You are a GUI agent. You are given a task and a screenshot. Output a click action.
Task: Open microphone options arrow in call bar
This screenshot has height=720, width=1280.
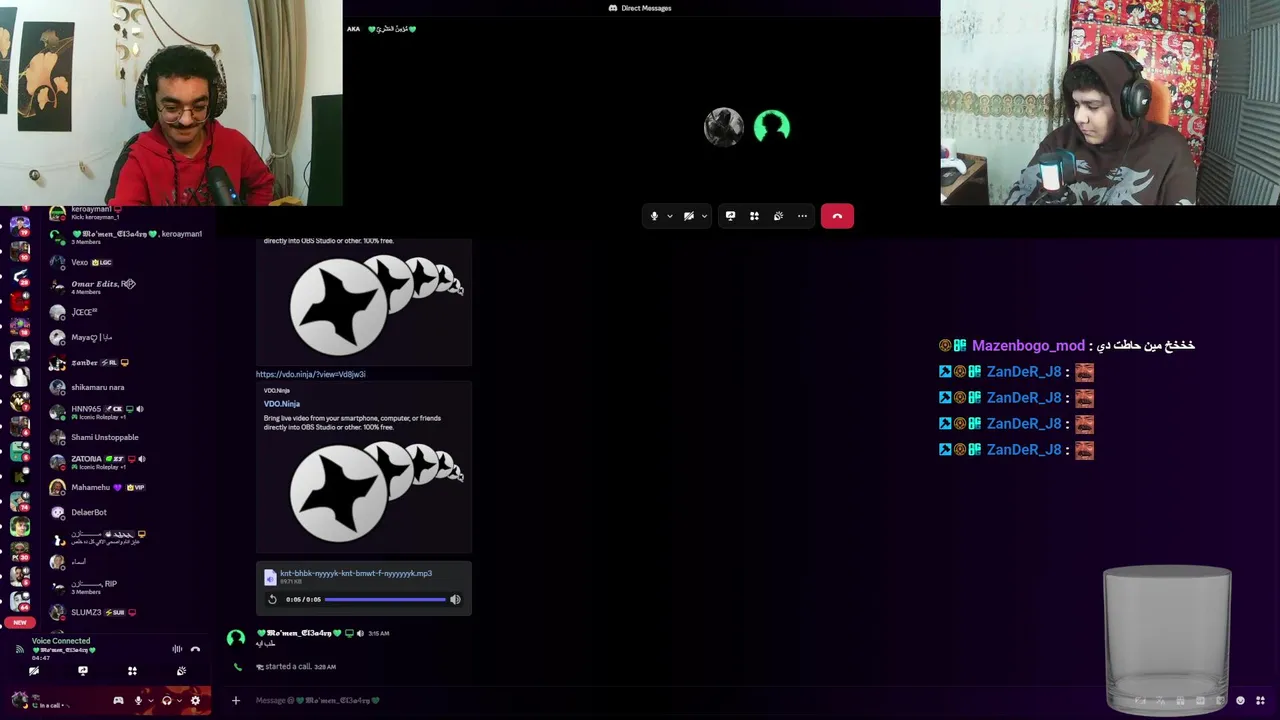click(669, 216)
